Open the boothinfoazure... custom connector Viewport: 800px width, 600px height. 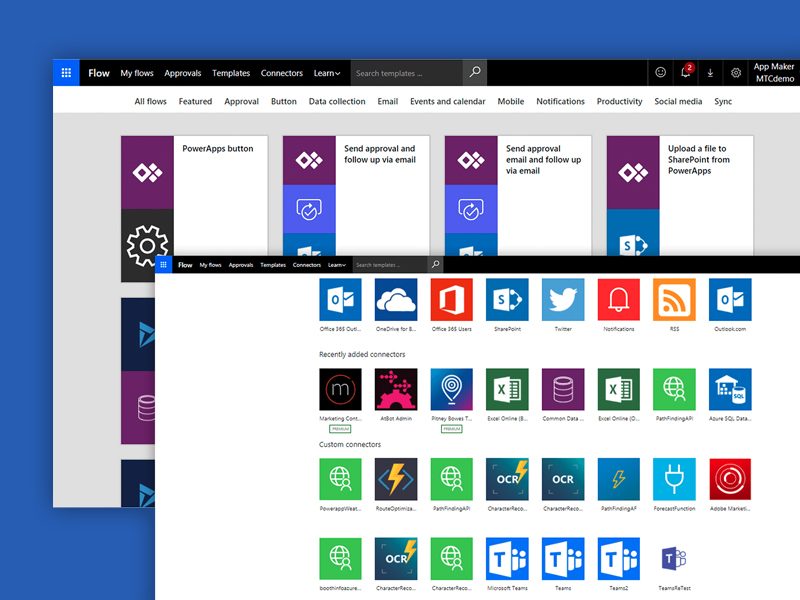pyautogui.click(x=340, y=559)
